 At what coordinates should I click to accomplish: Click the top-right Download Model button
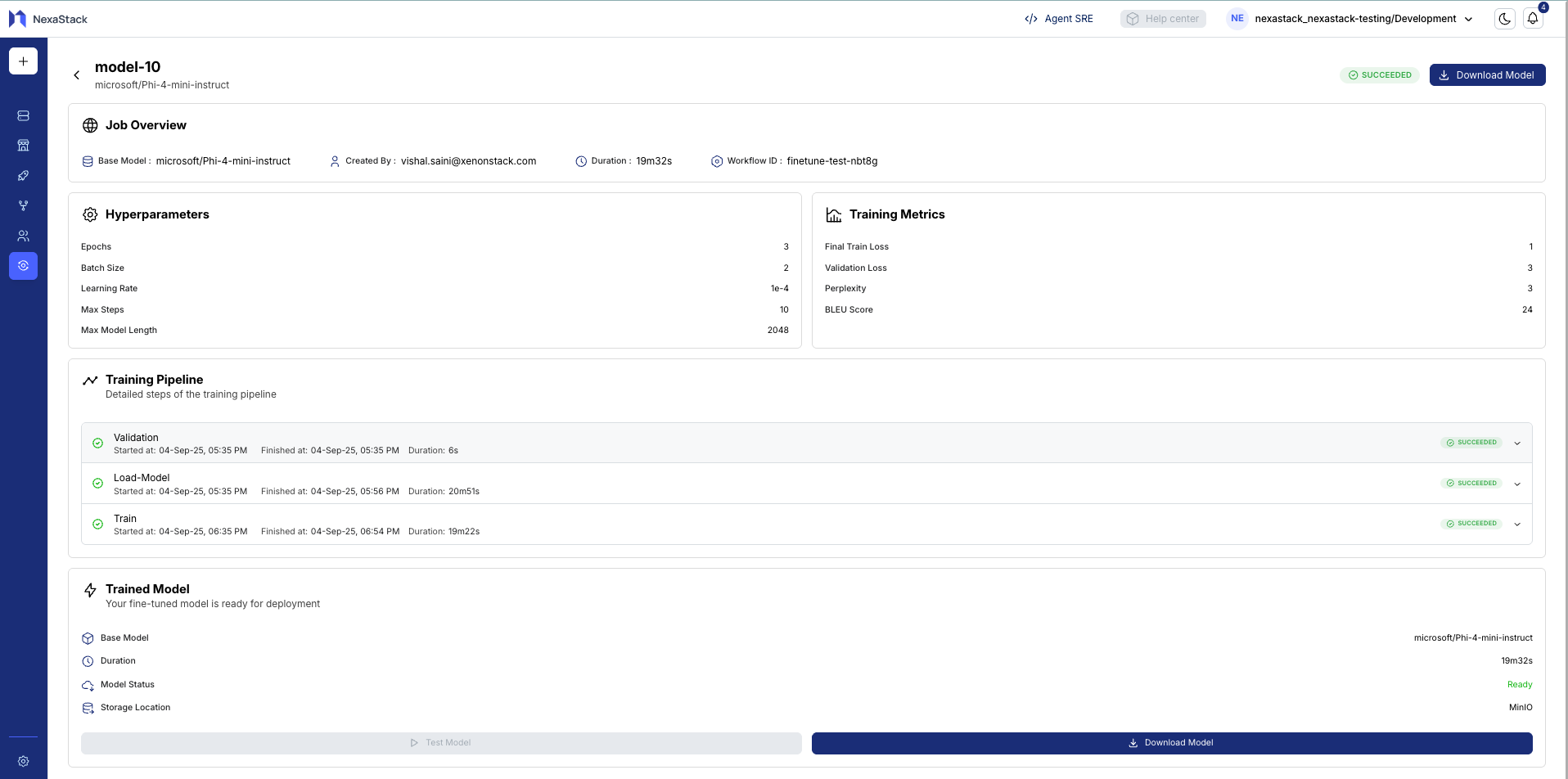pos(1487,75)
